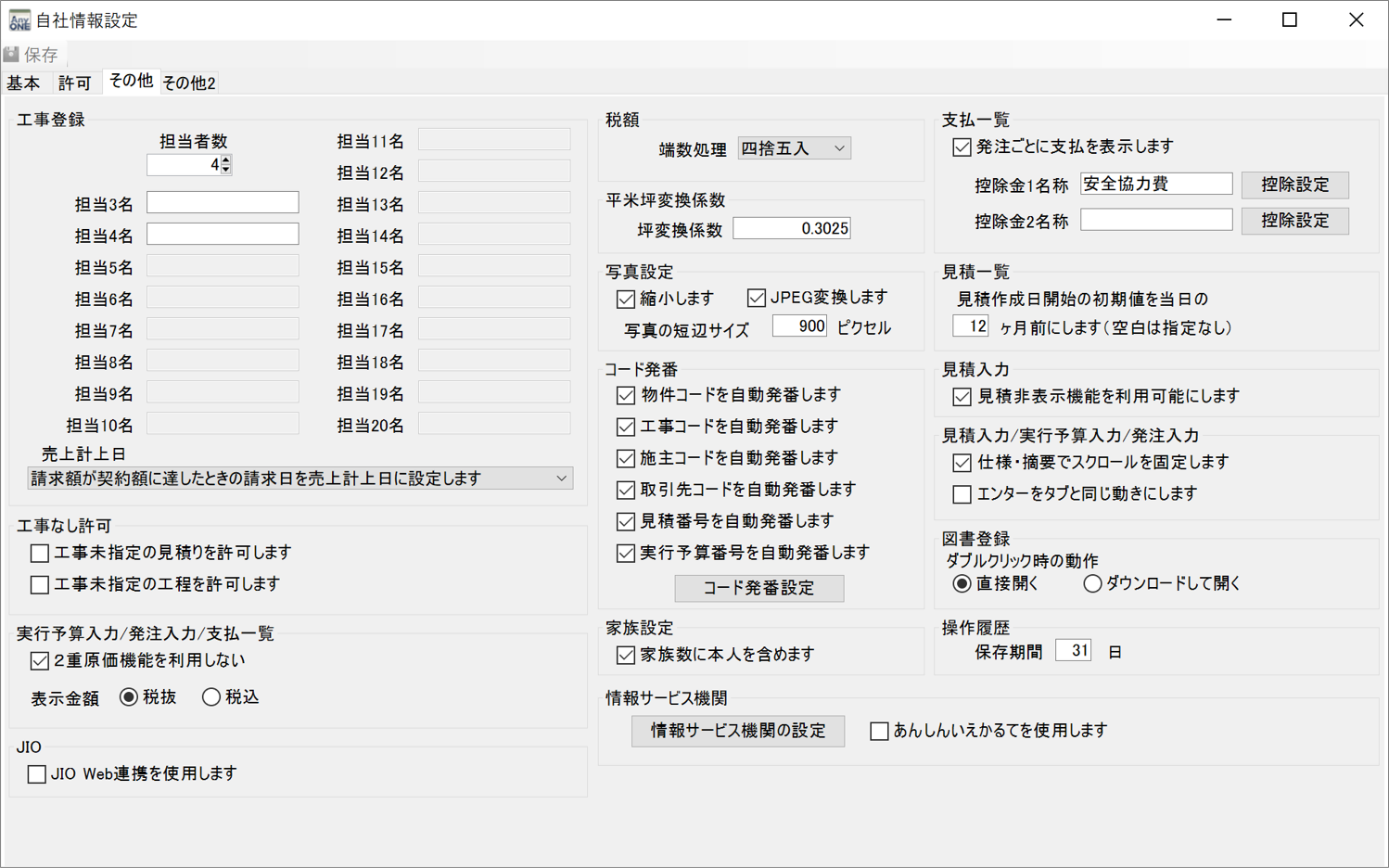Uncheck 工事コードを自動発番します
This screenshot has width=1389, height=868.
pos(626,428)
